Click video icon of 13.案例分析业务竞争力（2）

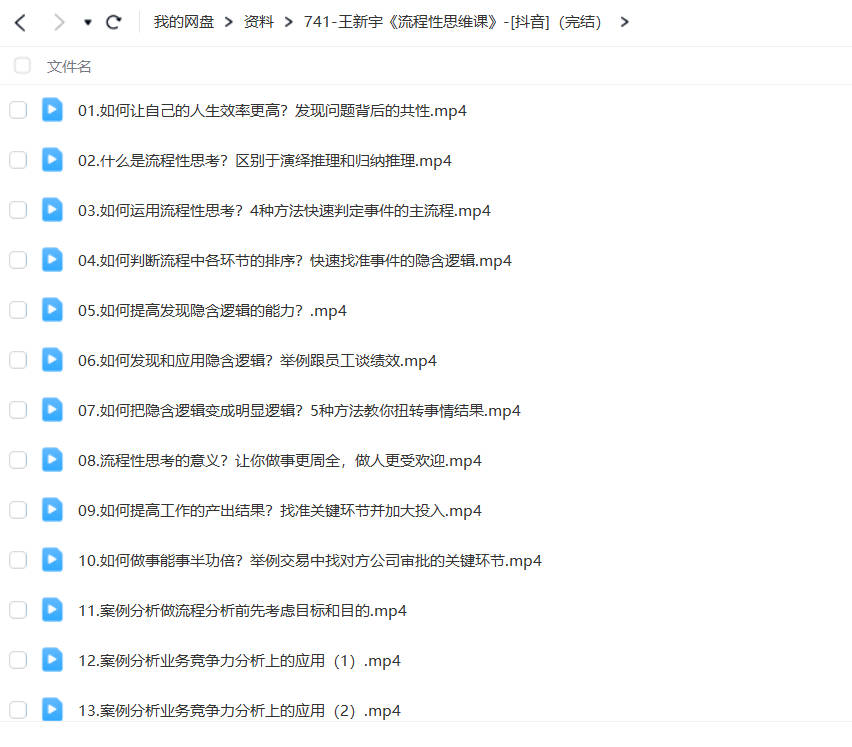[52, 710]
